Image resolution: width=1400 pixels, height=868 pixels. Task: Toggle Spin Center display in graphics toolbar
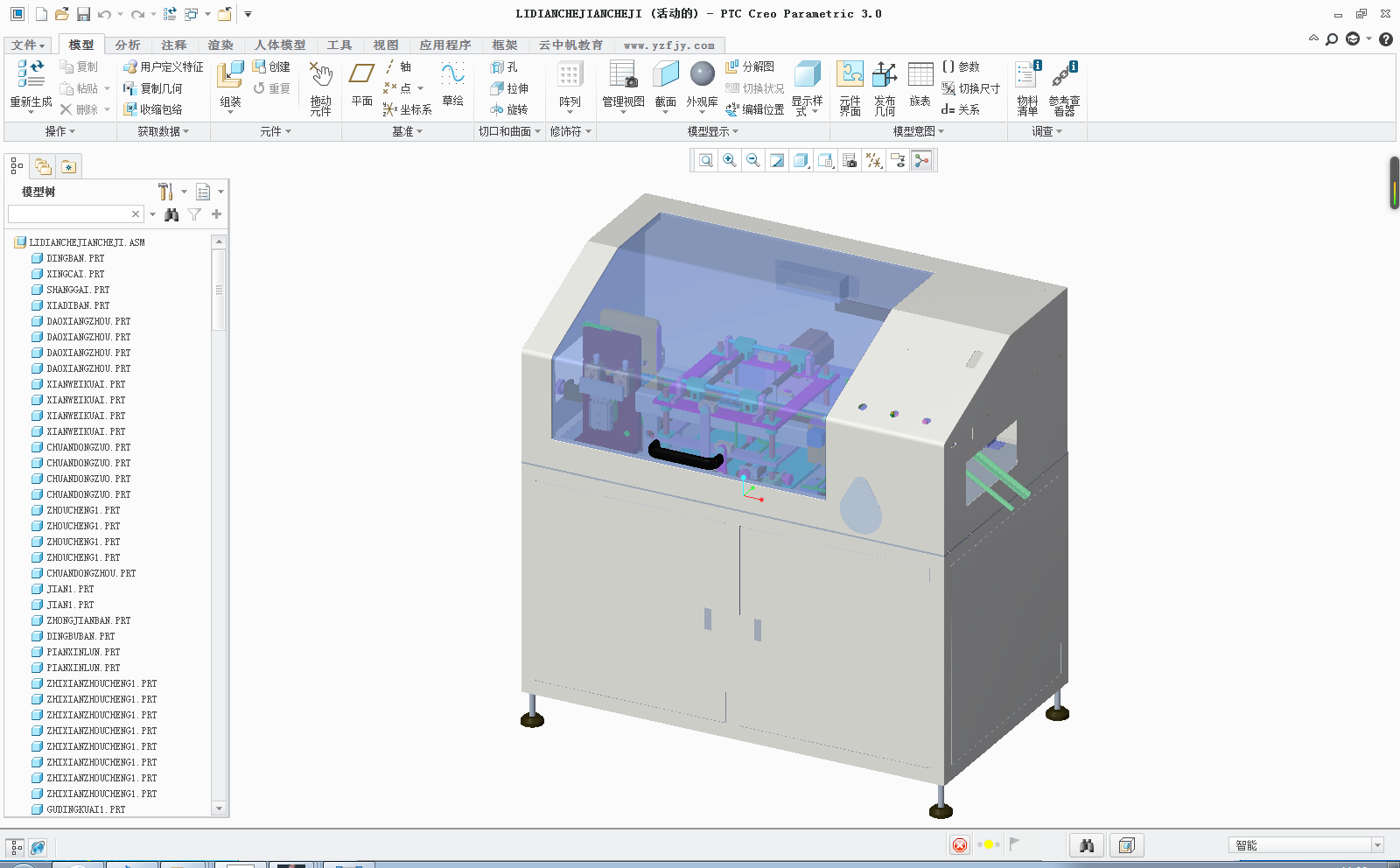click(921, 160)
